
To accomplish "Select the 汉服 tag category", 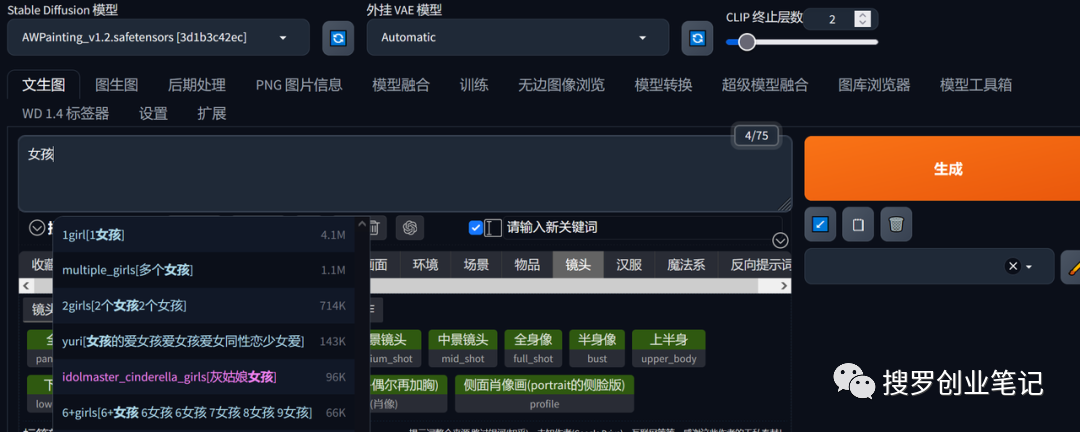I will click(629, 265).
